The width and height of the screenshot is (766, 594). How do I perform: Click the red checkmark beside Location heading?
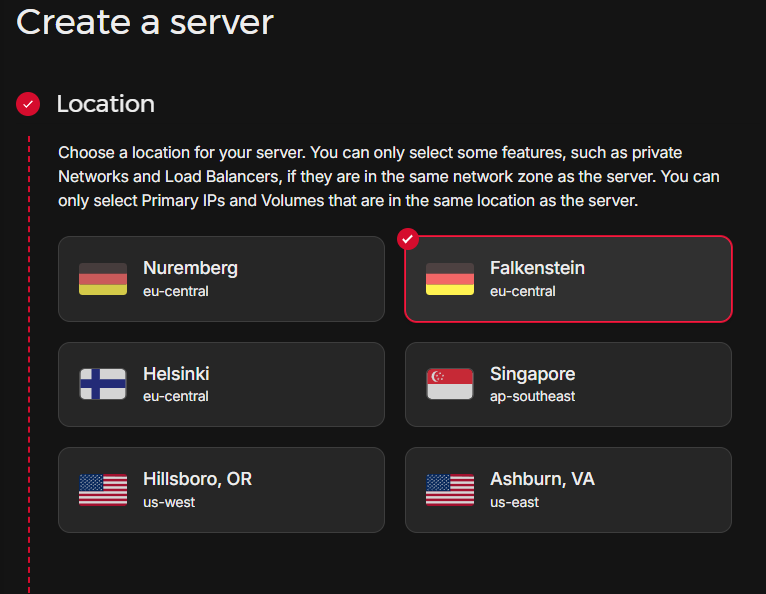[x=28, y=104]
